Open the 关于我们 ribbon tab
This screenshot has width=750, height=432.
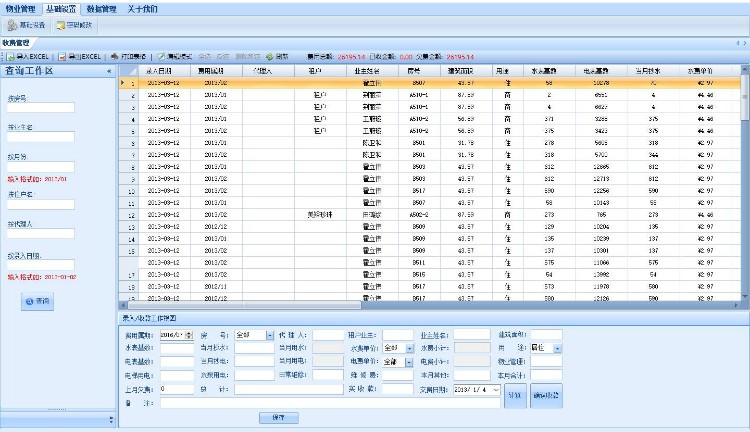[x=142, y=9]
